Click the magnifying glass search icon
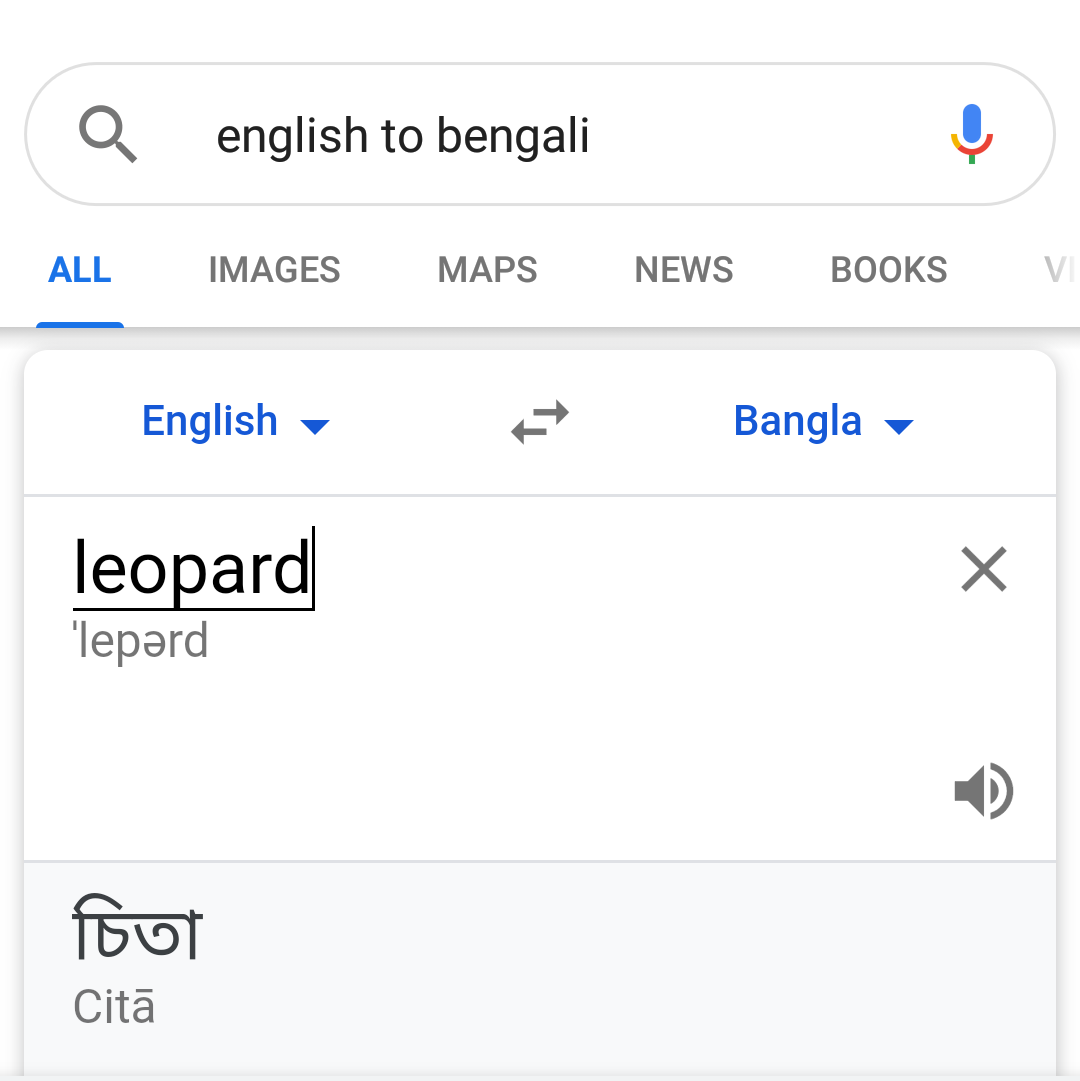Viewport: 1080px width, 1081px height. [x=108, y=136]
